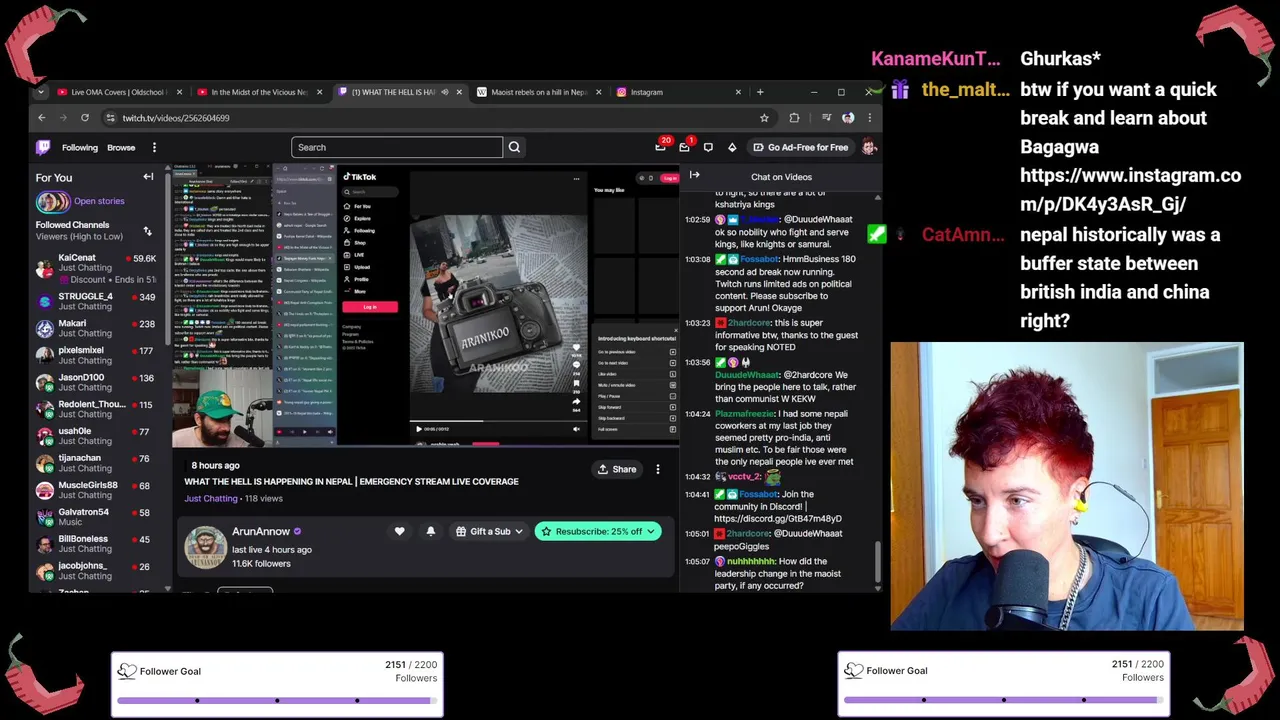Reload the Twitch page
This screenshot has height=720, width=1280.
(85, 117)
